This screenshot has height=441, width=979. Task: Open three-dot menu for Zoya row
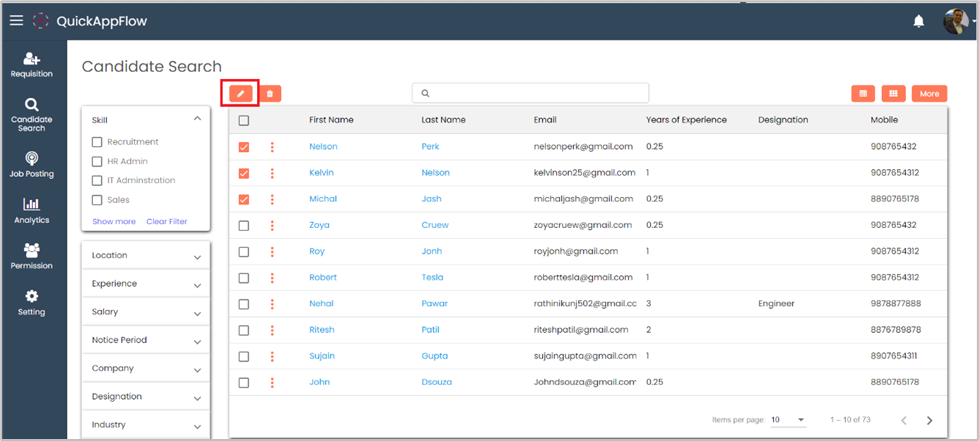pos(271,225)
